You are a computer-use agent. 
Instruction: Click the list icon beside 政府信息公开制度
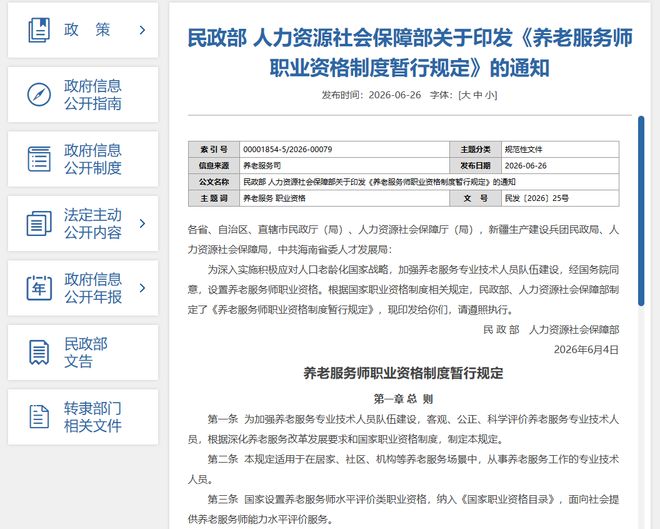[39, 159]
